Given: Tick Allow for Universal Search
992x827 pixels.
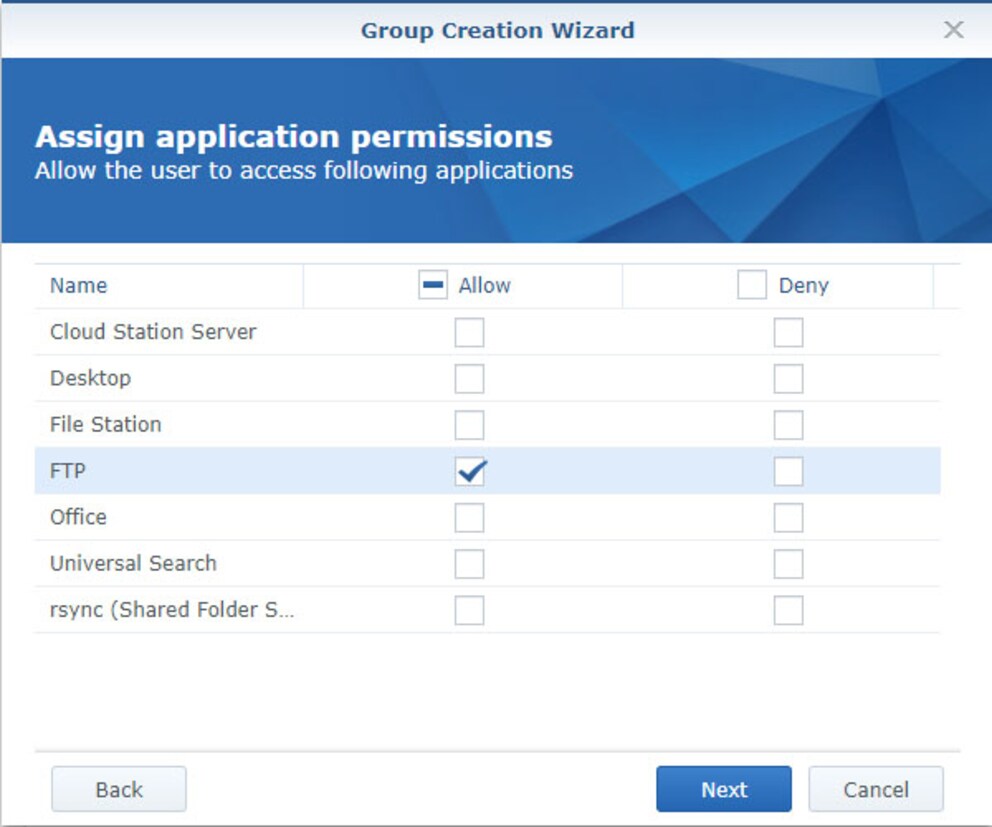Looking at the screenshot, I should point(469,564).
